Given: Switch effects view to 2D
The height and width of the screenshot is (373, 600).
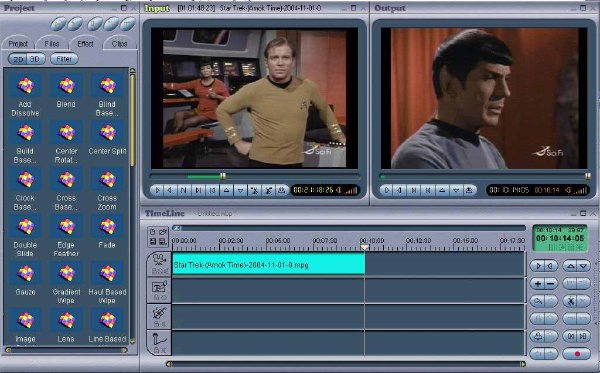Looking at the screenshot, I should coord(18,59).
